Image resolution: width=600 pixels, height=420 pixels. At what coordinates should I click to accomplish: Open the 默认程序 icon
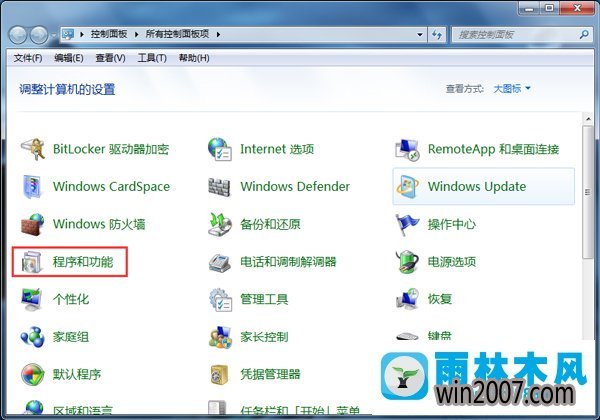tap(33, 374)
